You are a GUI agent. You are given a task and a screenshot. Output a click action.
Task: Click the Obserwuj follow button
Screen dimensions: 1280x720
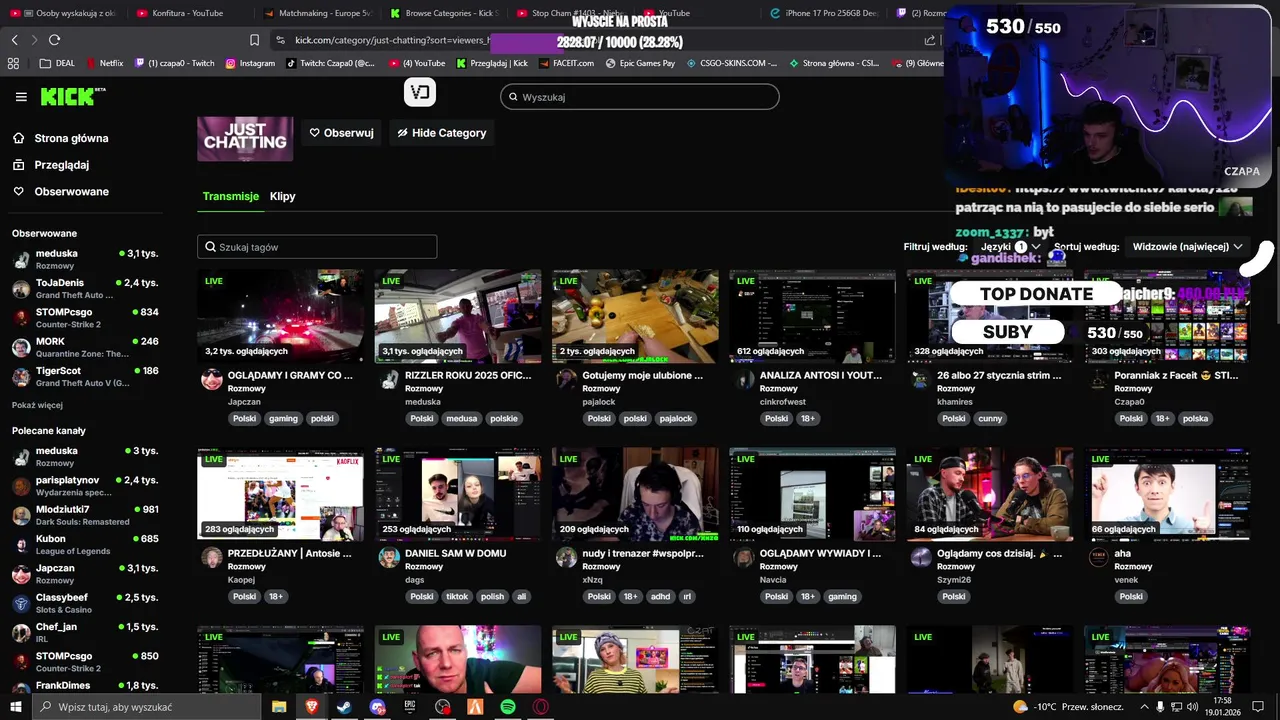[341, 133]
